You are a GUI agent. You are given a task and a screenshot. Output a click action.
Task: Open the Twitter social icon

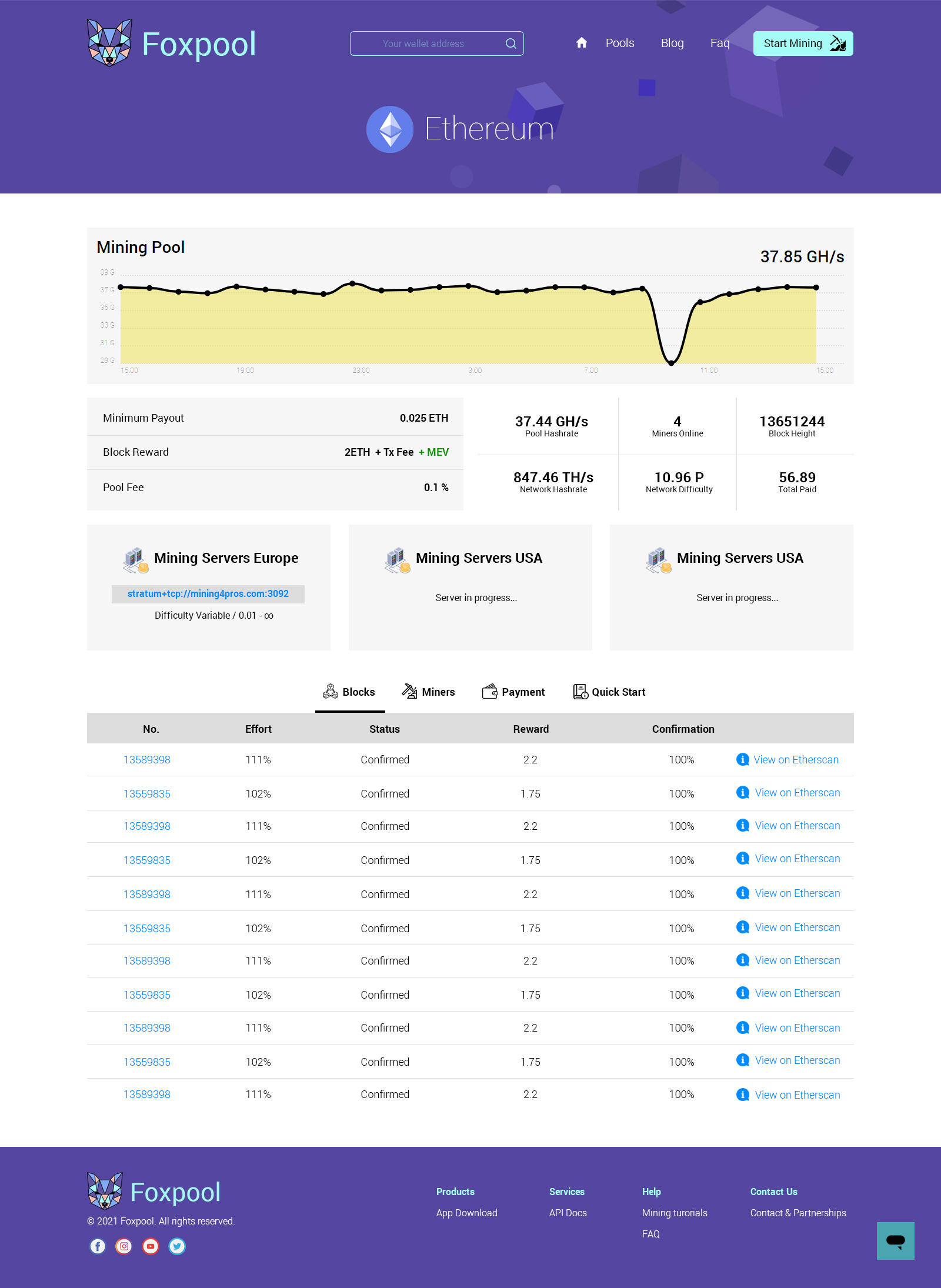coord(177,1246)
